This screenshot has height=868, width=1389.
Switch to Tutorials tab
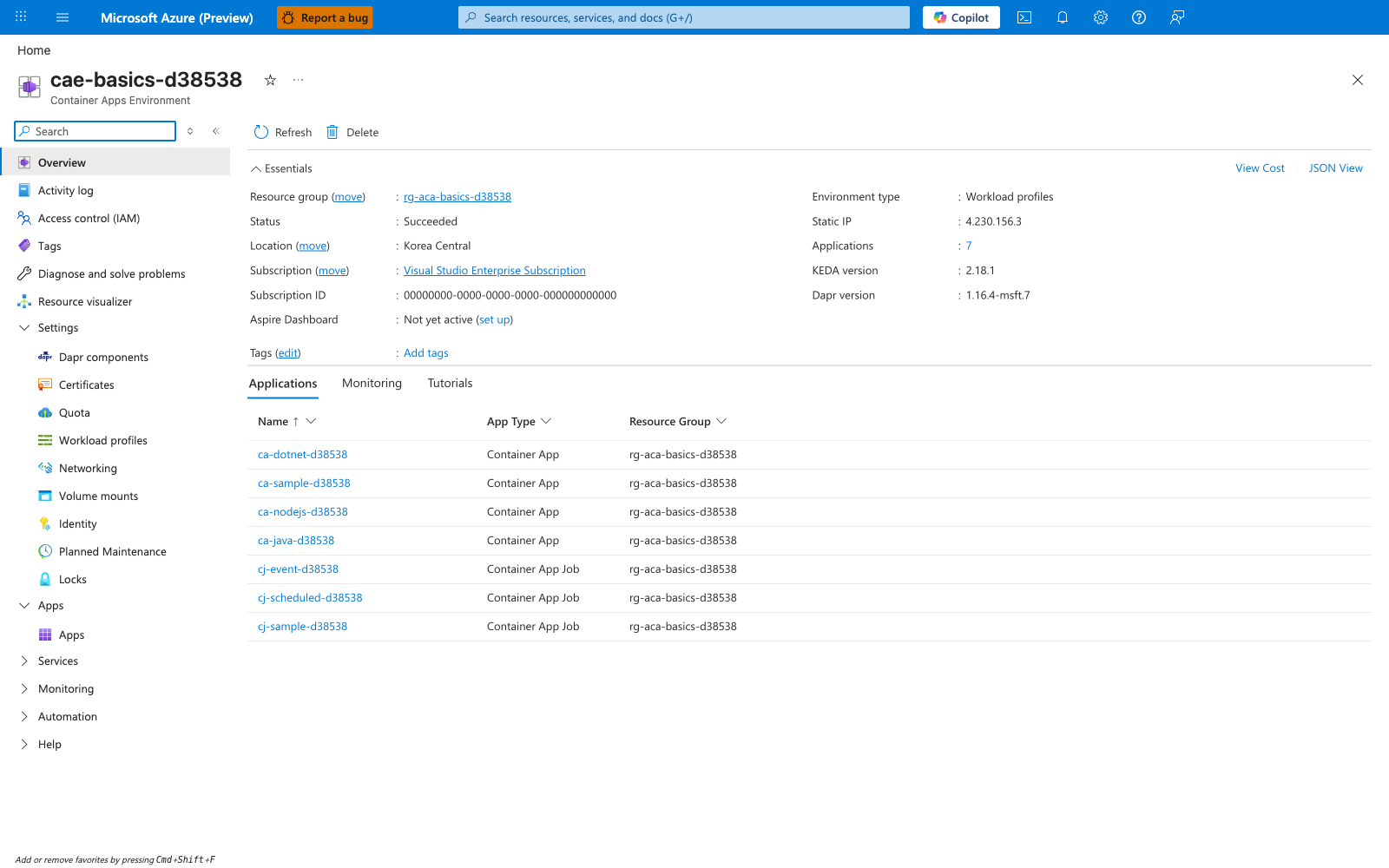[x=450, y=383]
